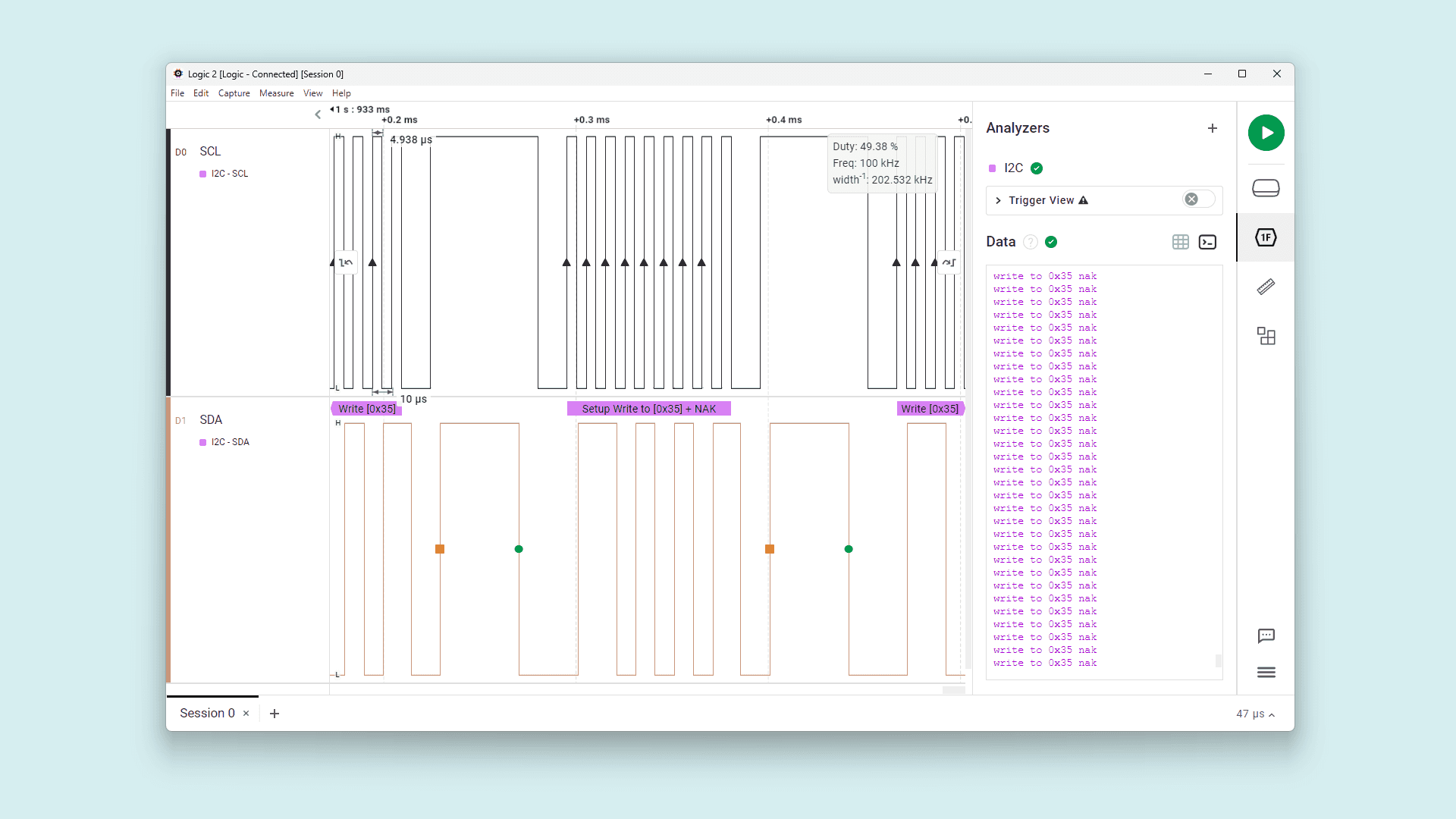Open the hamburger main menu icon
This screenshot has height=819, width=1456.
(1266, 673)
